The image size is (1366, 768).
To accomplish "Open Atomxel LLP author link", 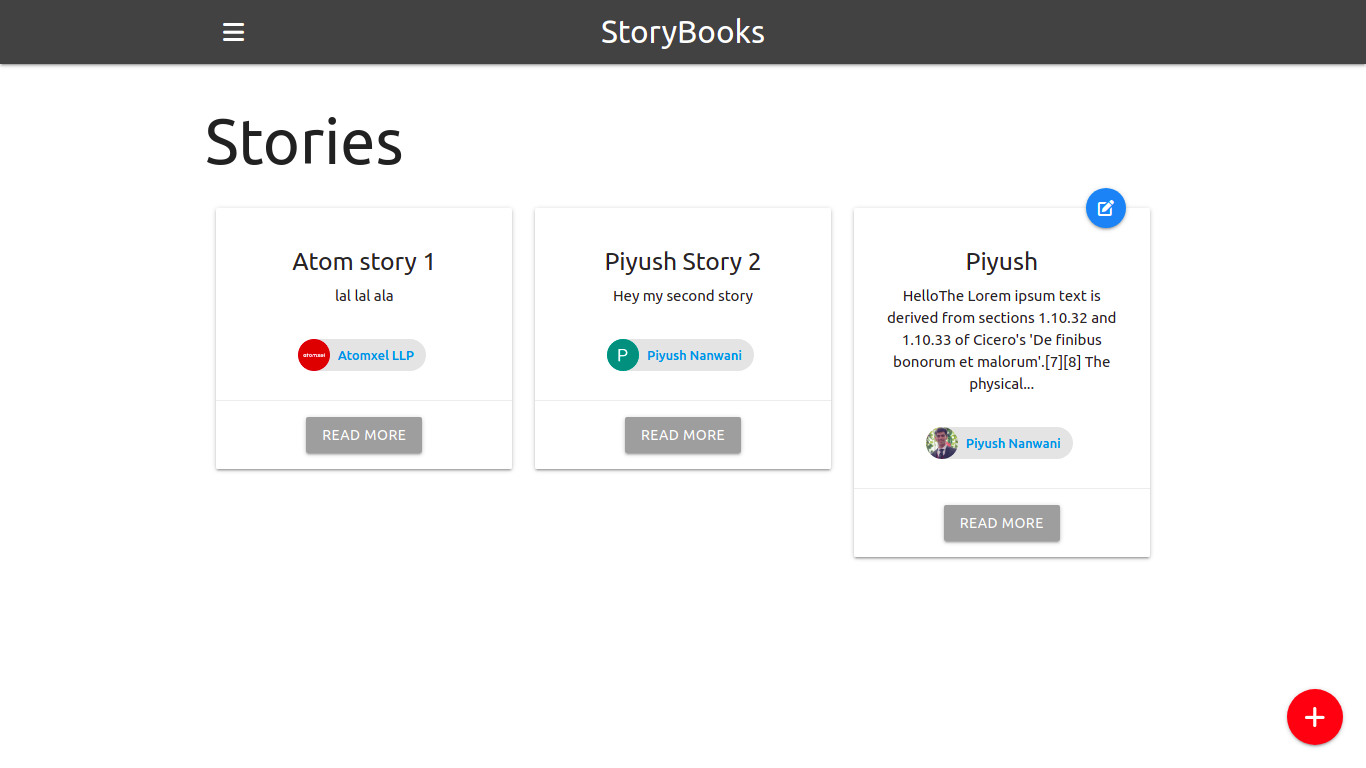I will [x=377, y=355].
